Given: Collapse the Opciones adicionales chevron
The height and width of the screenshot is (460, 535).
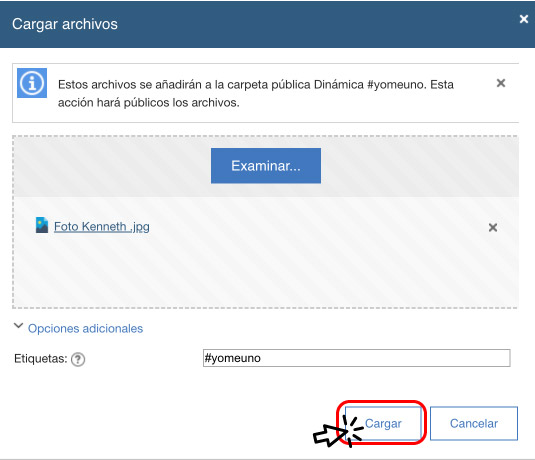Looking at the screenshot, I should [18, 326].
